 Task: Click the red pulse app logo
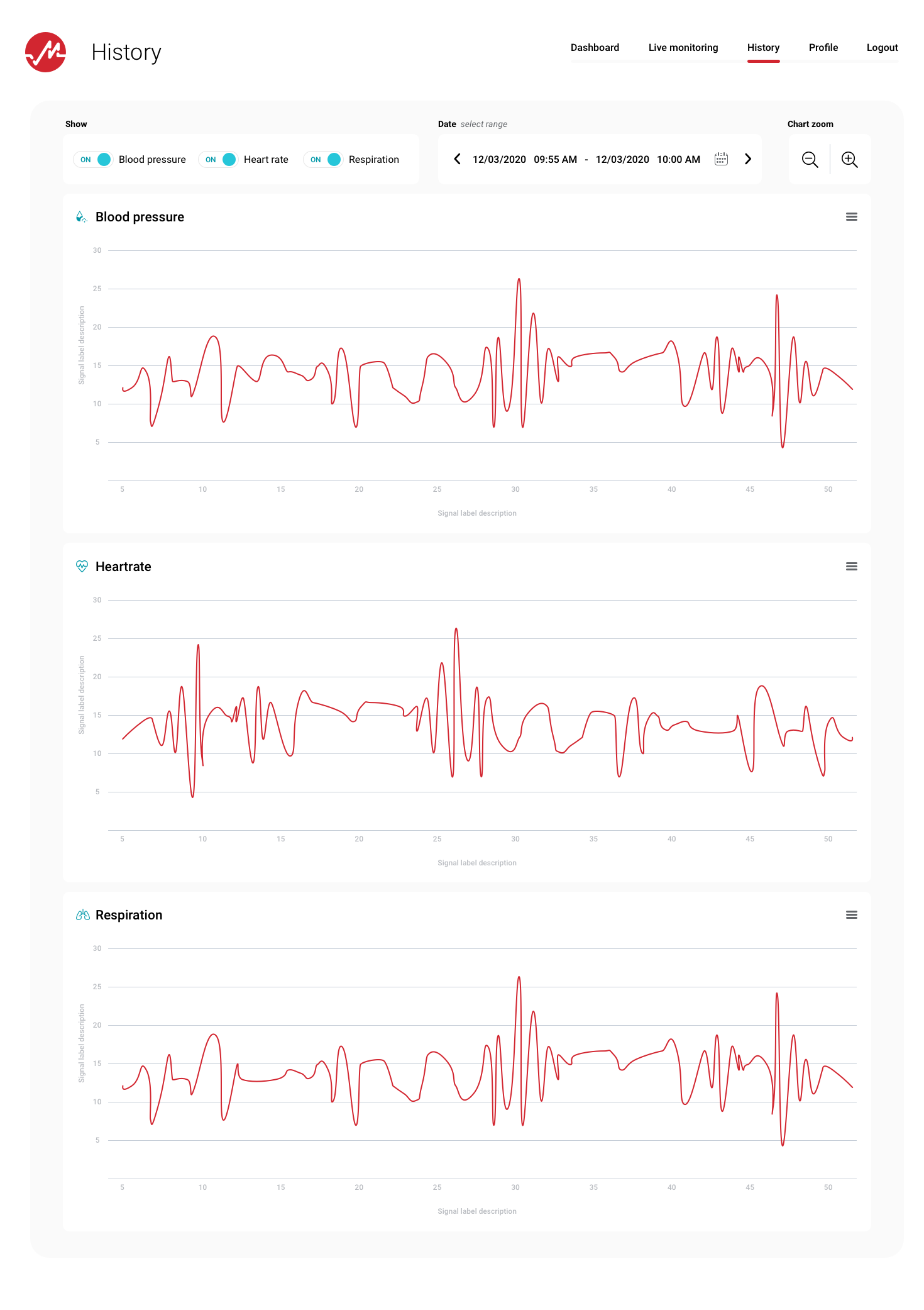[45, 52]
